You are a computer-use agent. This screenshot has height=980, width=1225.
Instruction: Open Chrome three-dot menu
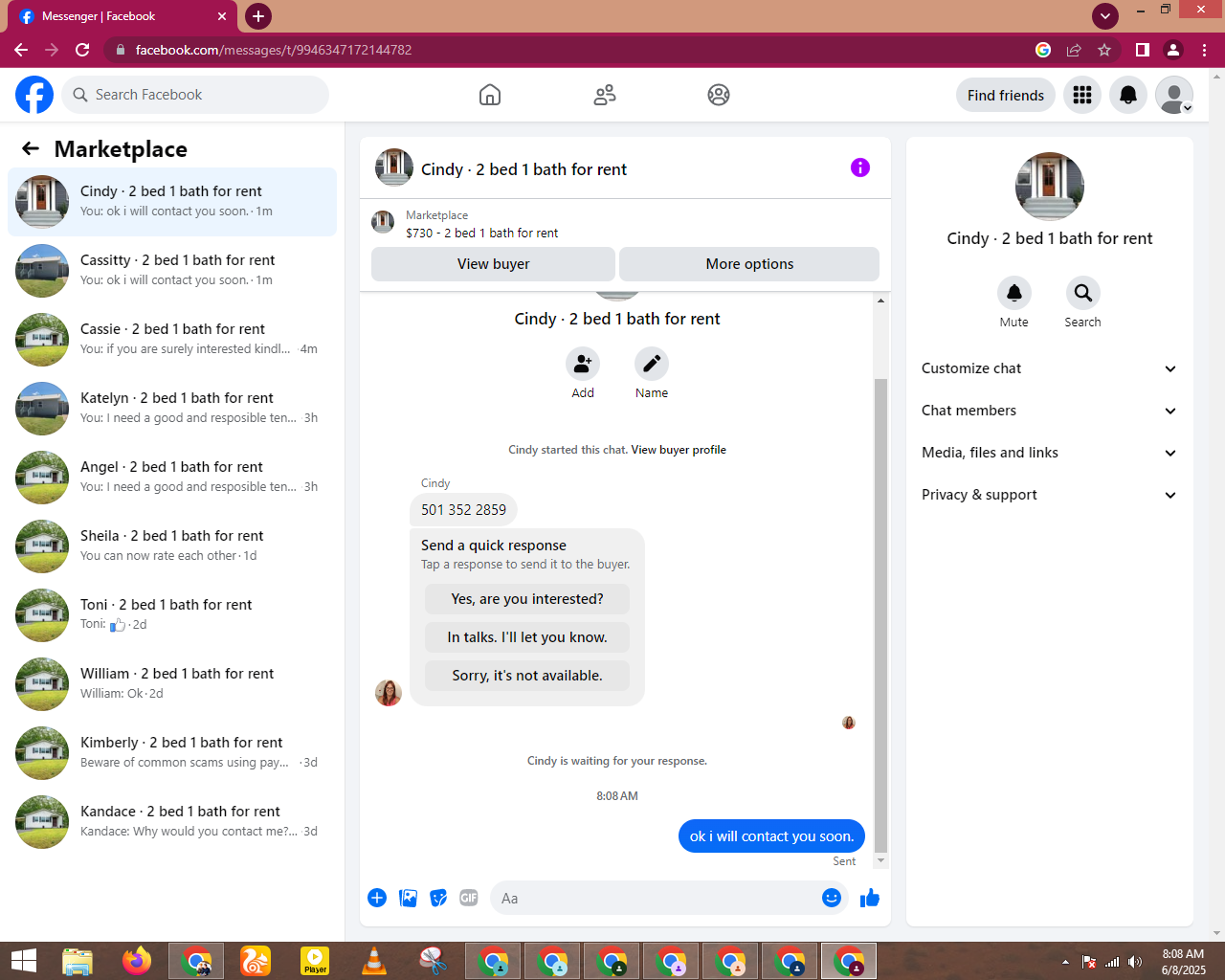pos(1204,50)
